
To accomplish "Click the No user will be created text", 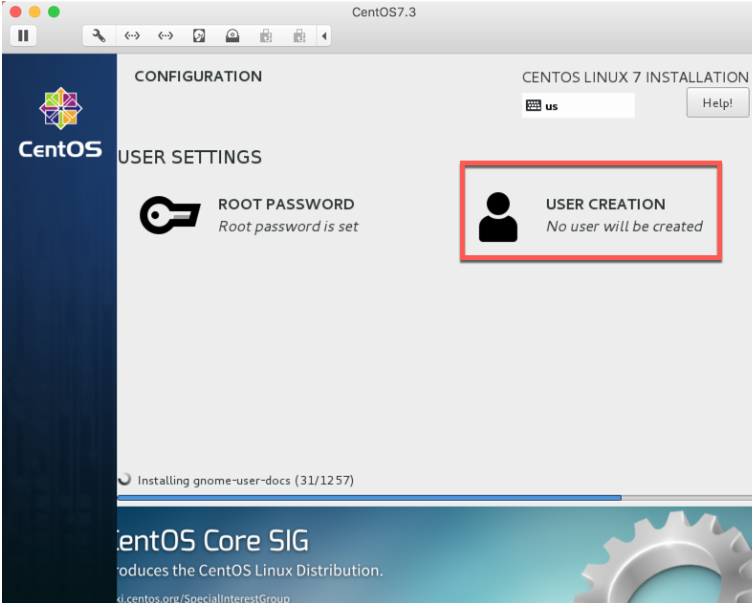I will [624, 226].
